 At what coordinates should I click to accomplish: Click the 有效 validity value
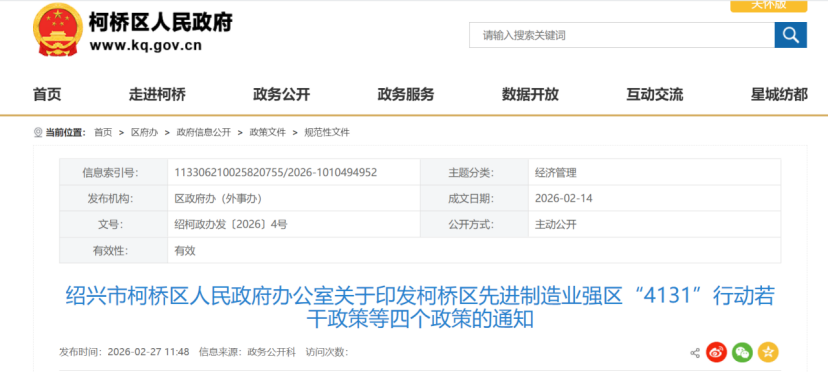(x=185, y=250)
